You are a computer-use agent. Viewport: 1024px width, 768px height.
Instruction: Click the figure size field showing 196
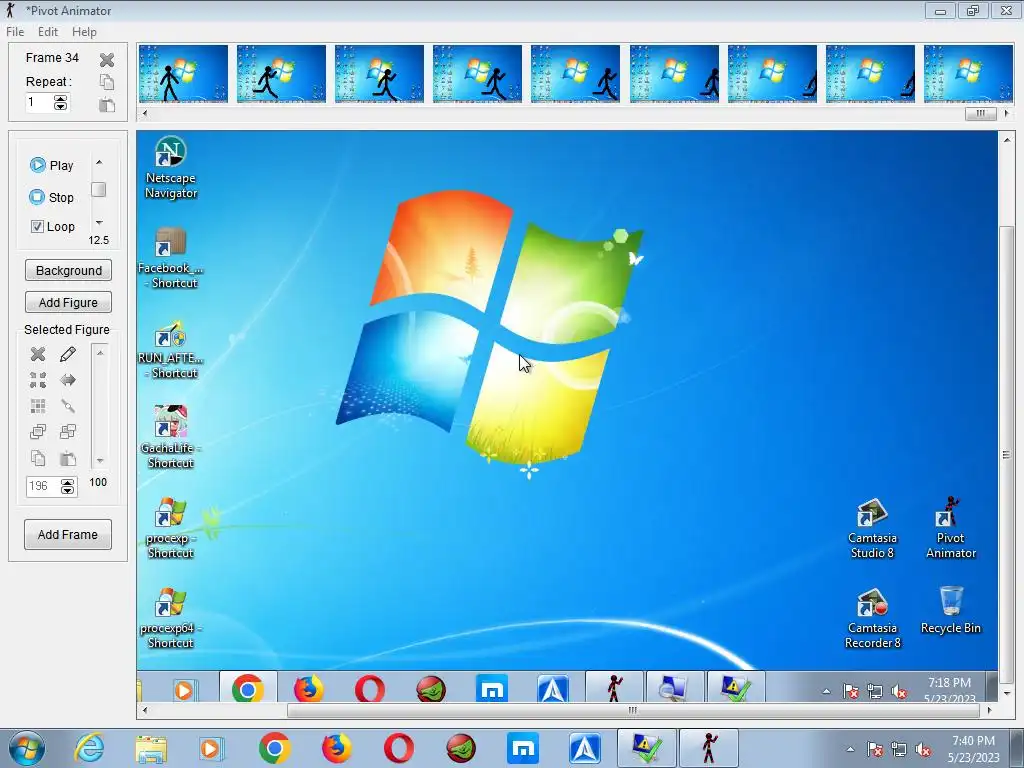pos(43,486)
